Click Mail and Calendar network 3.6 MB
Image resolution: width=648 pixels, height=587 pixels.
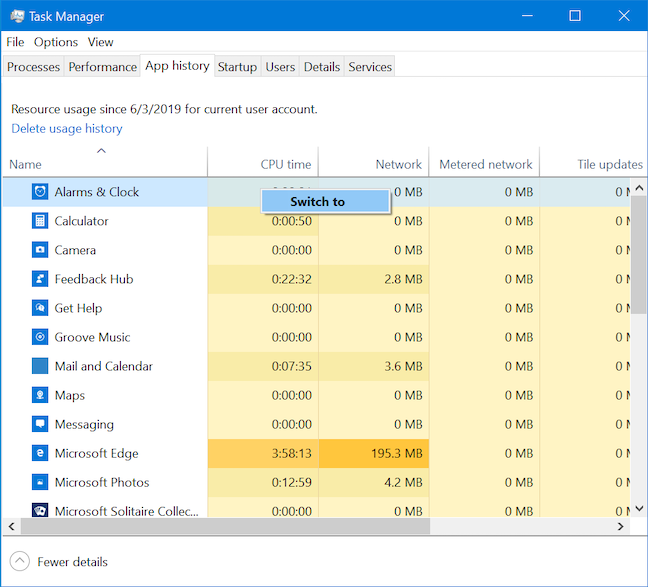click(403, 366)
